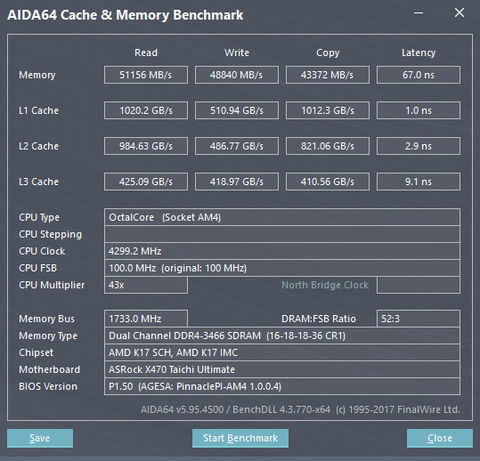Viewport: 480px width, 461px height.
Task: Select the CPU Multiplier 43x box
Action: 146,285
